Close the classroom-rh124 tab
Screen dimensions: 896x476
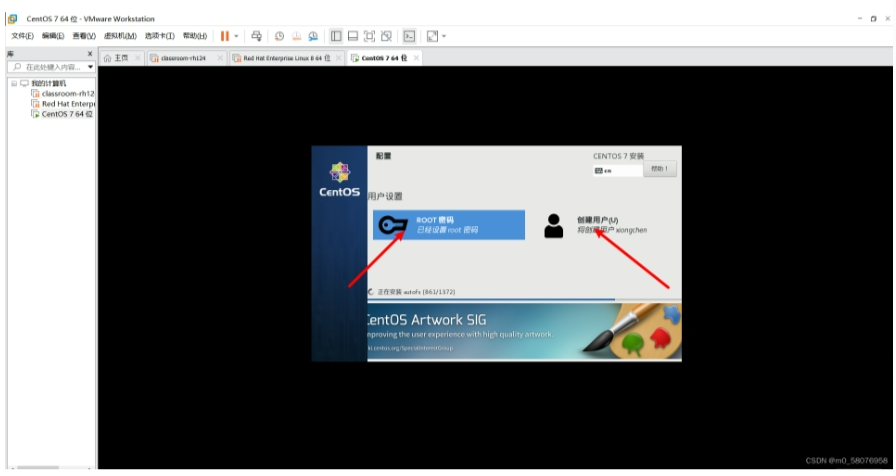[220, 58]
